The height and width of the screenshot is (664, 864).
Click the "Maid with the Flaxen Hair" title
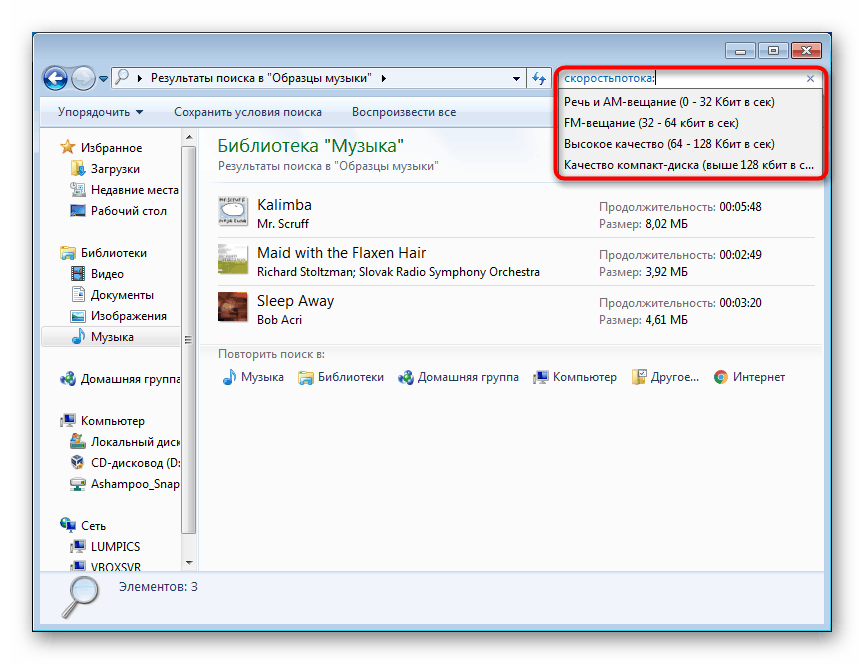click(x=342, y=253)
